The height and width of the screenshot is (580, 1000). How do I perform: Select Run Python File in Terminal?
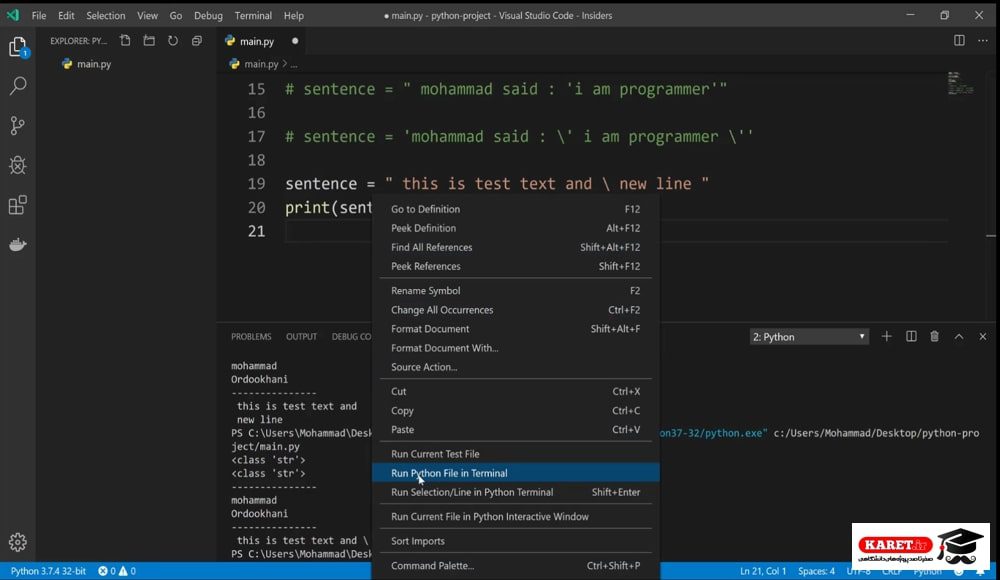coord(515,473)
